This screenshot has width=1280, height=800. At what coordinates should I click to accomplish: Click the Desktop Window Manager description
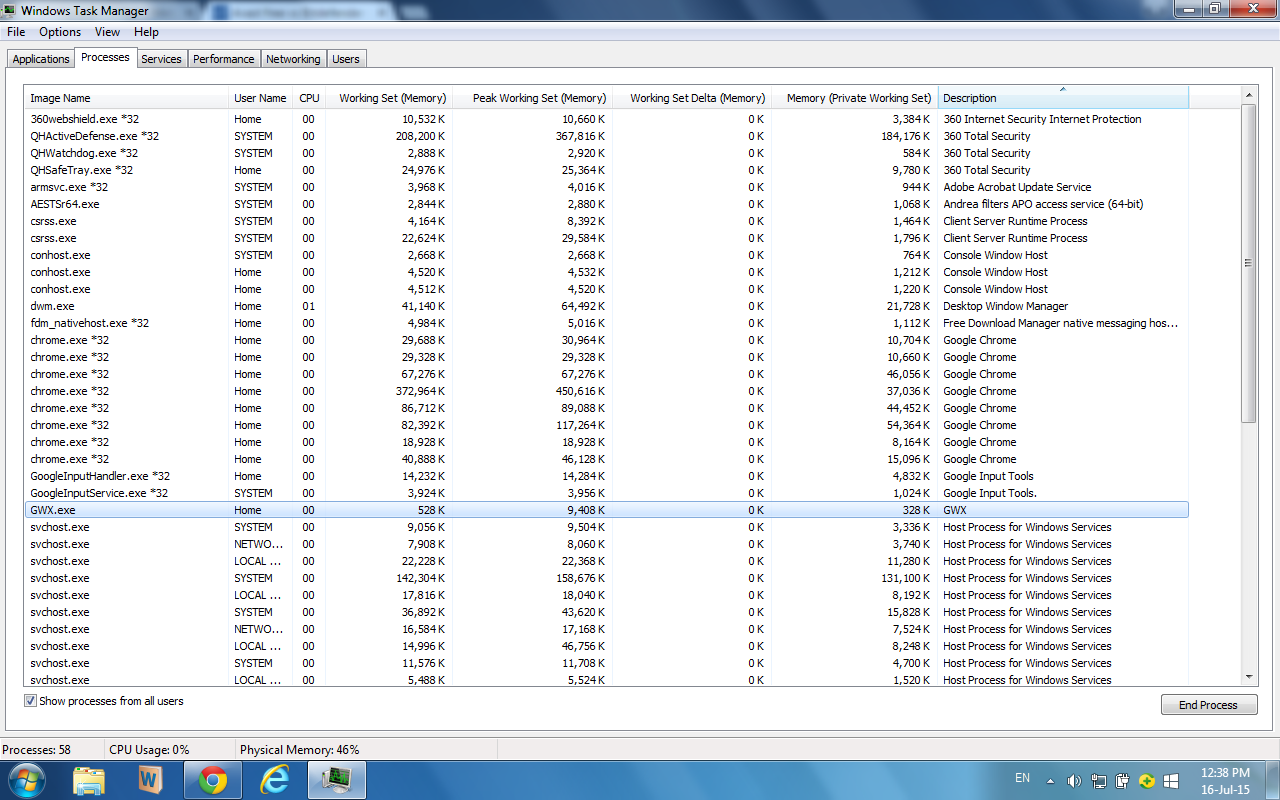tap(1005, 306)
